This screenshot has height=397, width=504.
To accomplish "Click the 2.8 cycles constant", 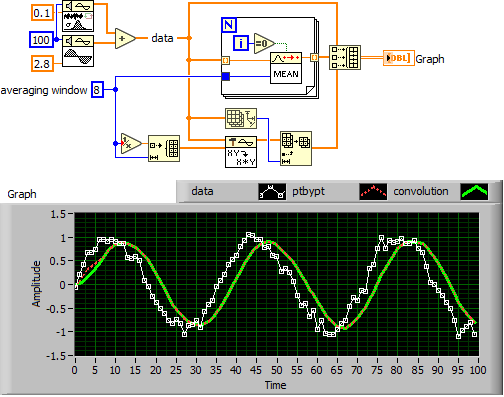I will pyautogui.click(x=42, y=63).
